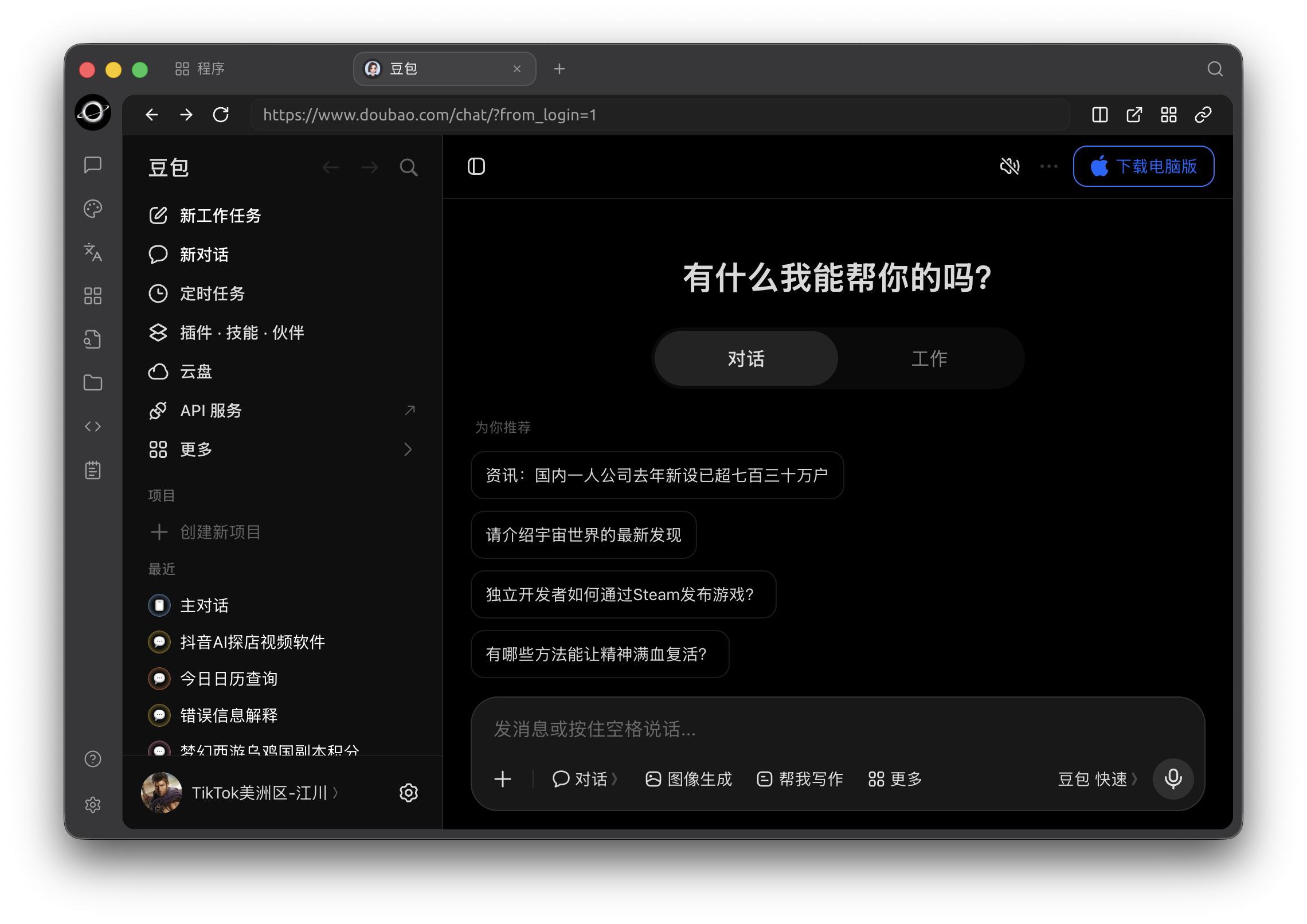The image size is (1307, 924).
Task: Open recent chat 抖音AI探店视频软件
Action: (x=281, y=642)
